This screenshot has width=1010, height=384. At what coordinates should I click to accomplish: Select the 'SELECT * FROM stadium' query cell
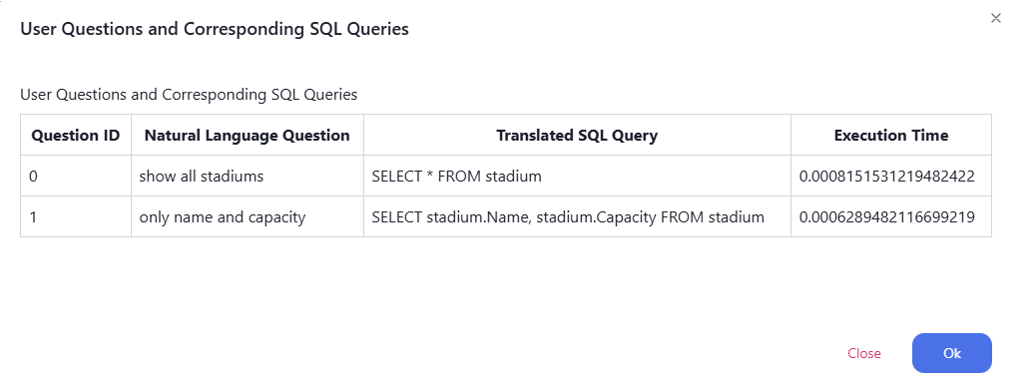pyautogui.click(x=577, y=176)
